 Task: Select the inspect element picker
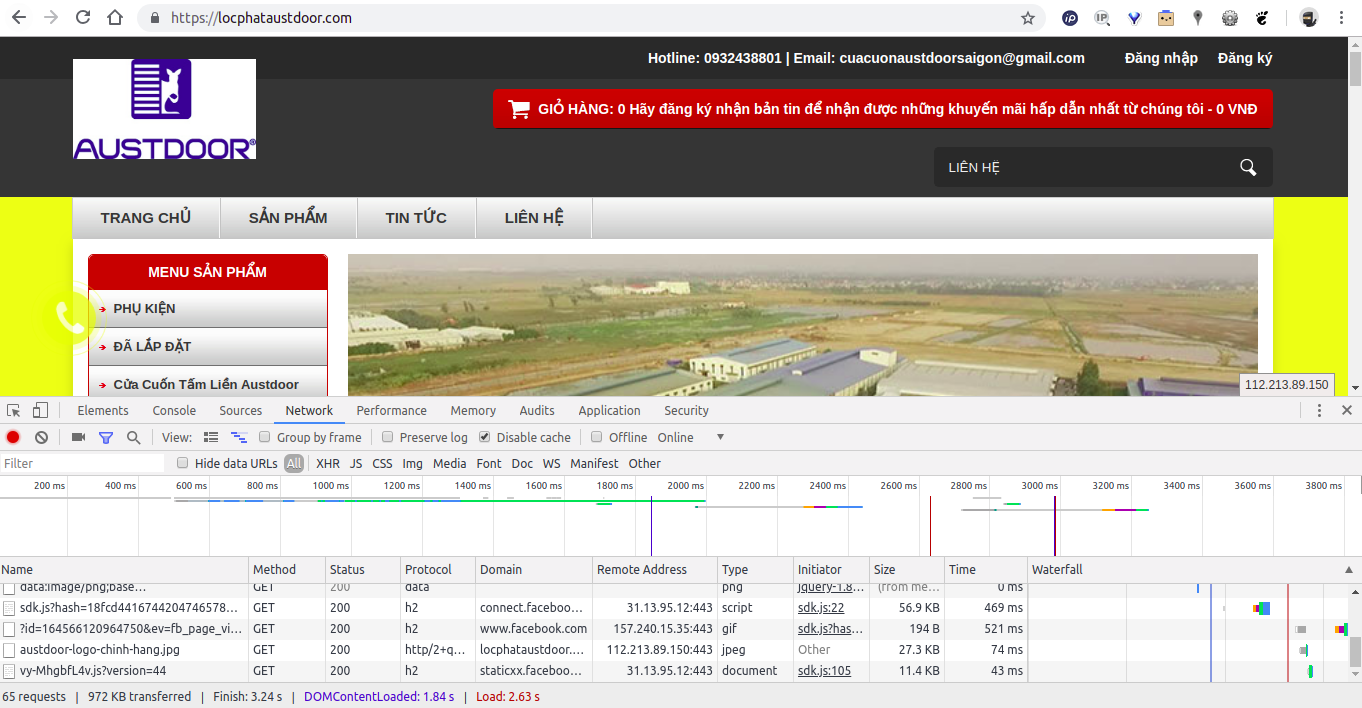click(x=14, y=410)
